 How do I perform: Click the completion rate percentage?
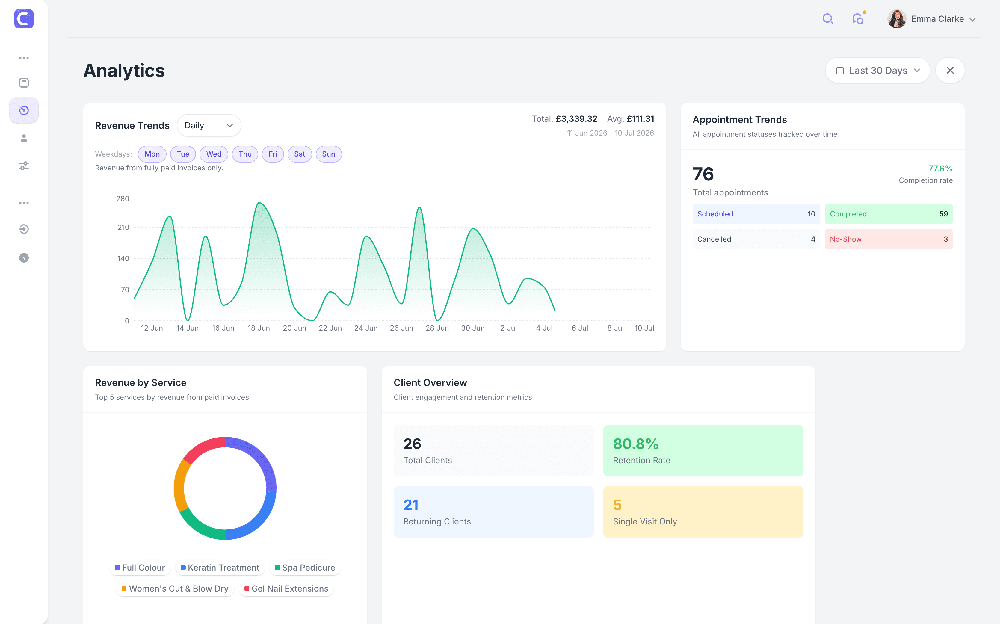940,168
